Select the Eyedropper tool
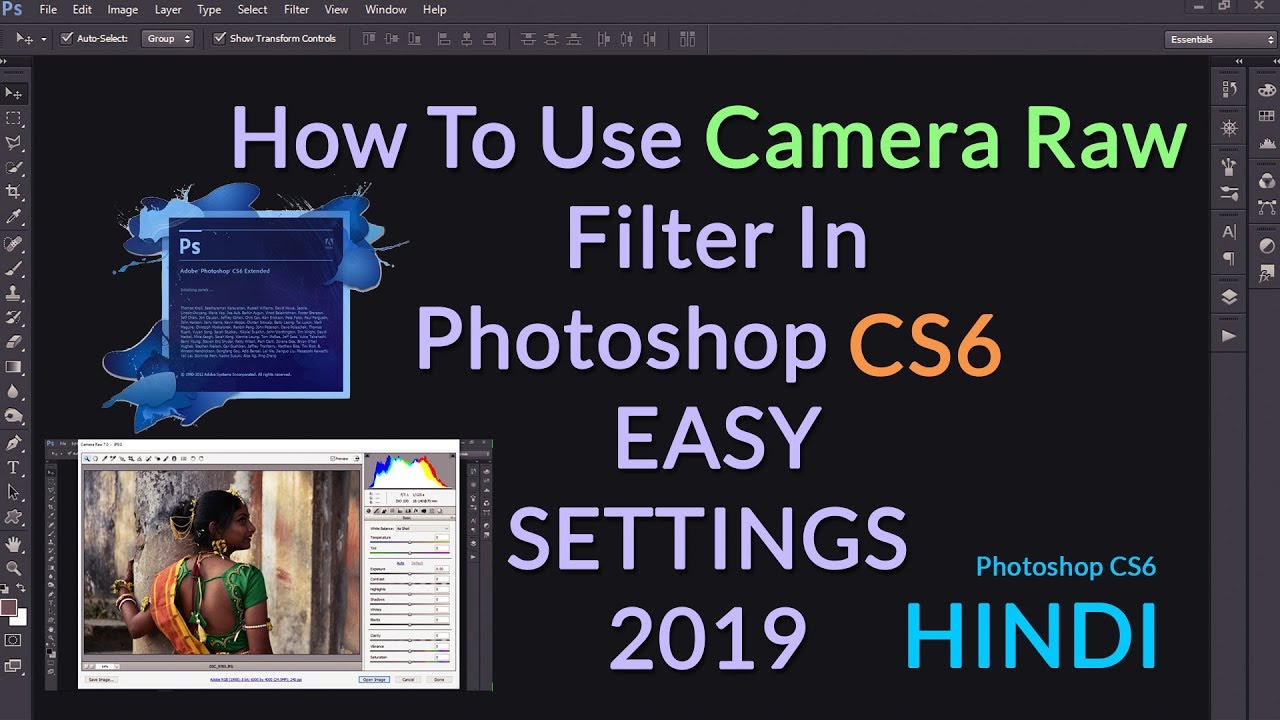This screenshot has width=1280, height=720. pyautogui.click(x=14, y=216)
